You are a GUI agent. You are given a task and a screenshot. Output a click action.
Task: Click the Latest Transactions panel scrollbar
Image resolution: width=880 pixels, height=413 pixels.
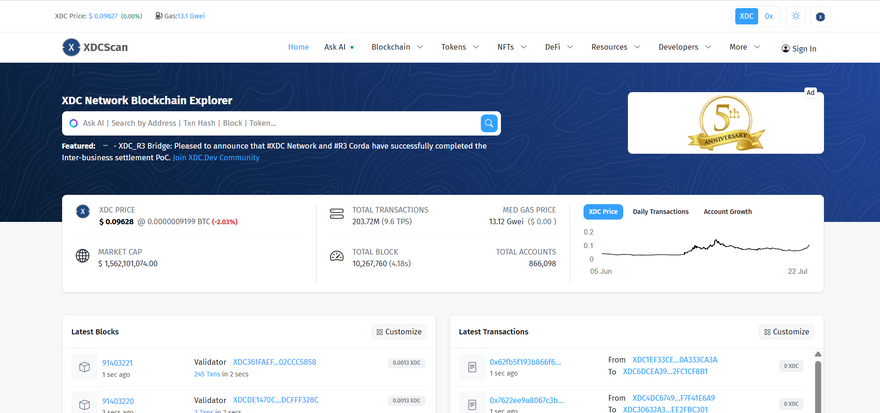click(x=818, y=385)
